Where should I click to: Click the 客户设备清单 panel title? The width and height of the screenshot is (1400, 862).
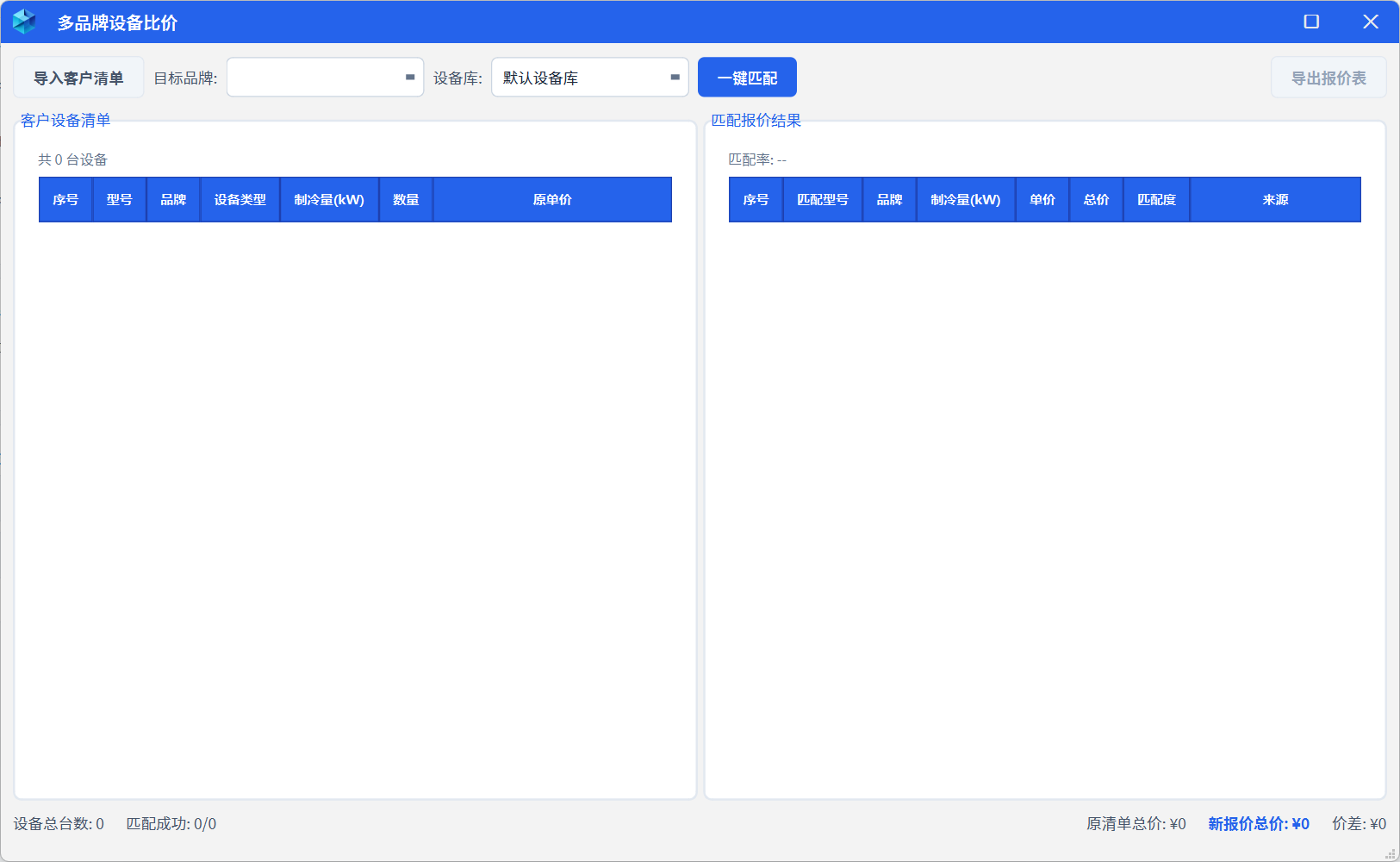click(64, 121)
